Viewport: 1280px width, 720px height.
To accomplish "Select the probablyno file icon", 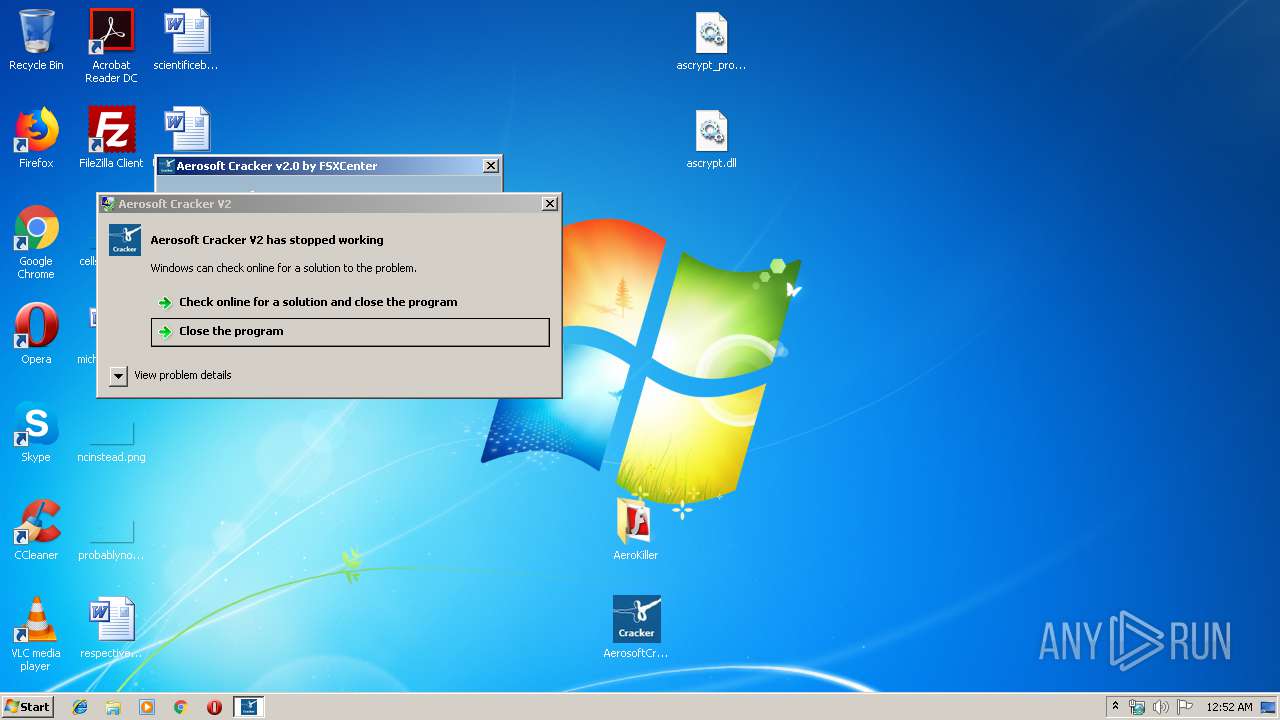I will 111,538.
